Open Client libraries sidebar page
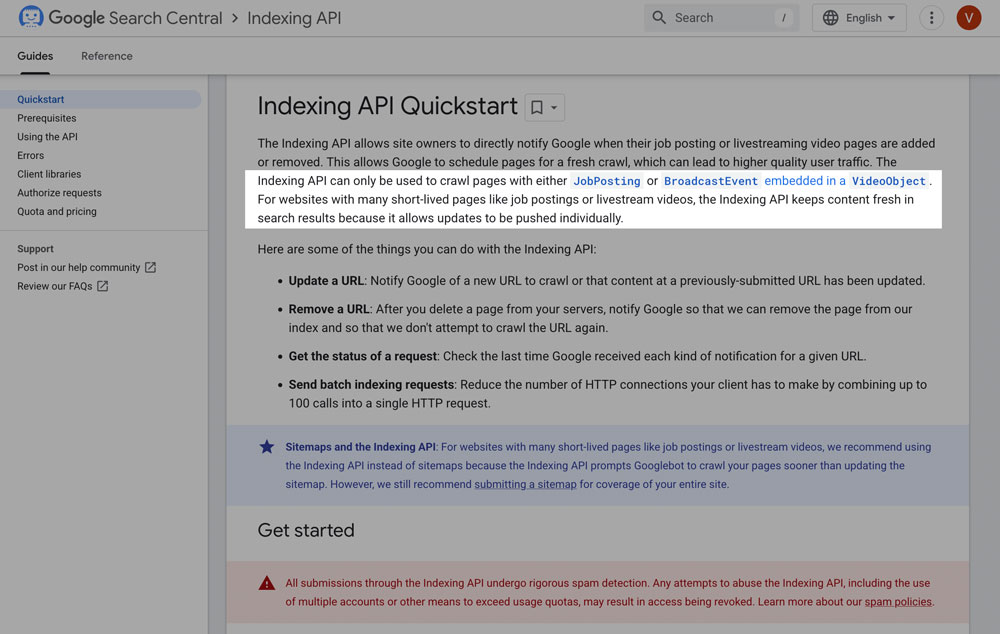The height and width of the screenshot is (634, 1000). [x=49, y=174]
